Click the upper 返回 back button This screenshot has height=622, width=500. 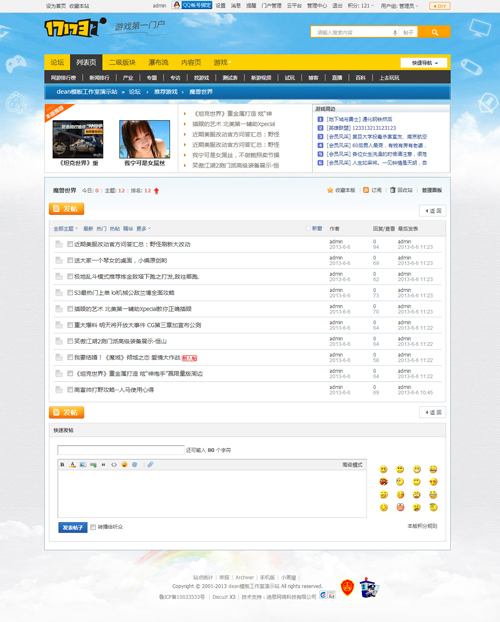(x=433, y=211)
